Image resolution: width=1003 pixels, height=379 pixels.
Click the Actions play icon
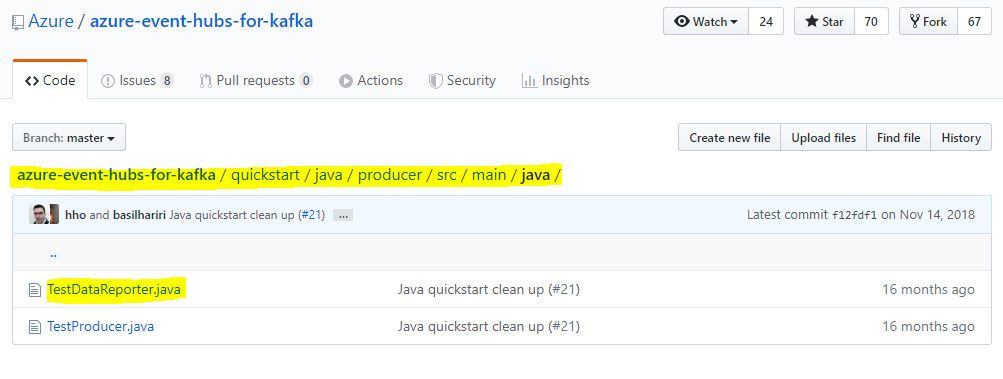coord(345,81)
